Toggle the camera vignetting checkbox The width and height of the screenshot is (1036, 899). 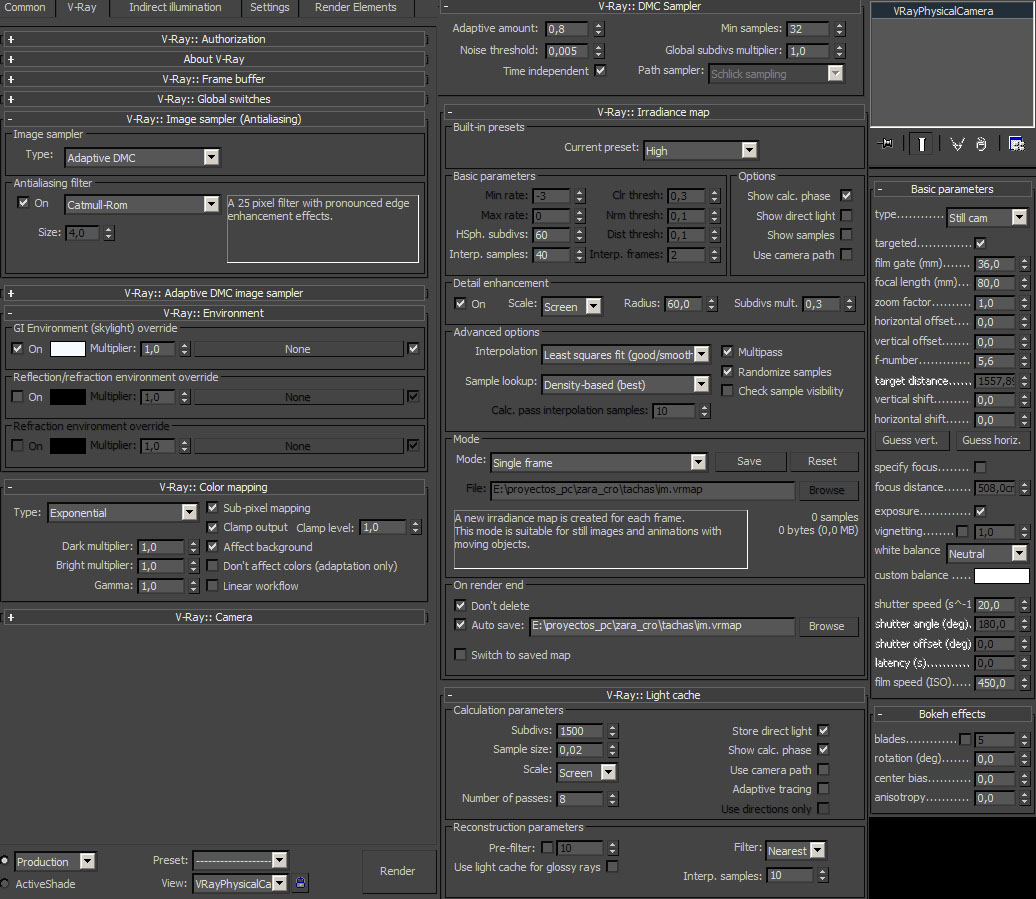tap(963, 531)
